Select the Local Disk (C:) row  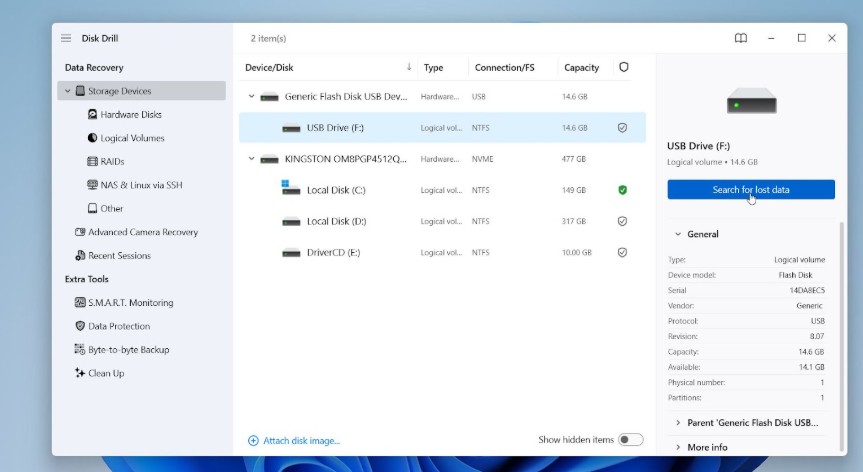tap(442, 190)
